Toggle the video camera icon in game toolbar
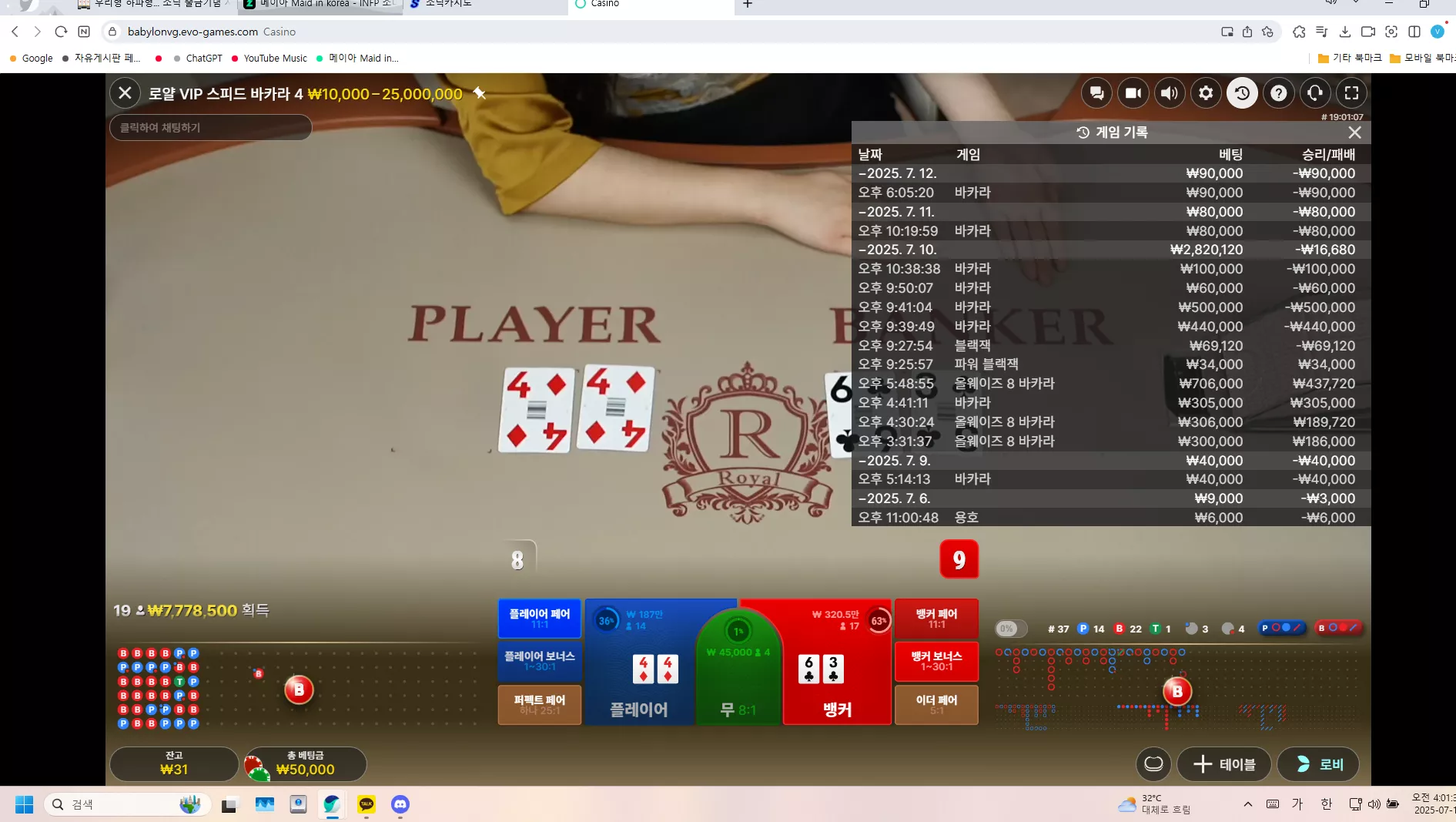The width and height of the screenshot is (1456, 822). point(1133,93)
